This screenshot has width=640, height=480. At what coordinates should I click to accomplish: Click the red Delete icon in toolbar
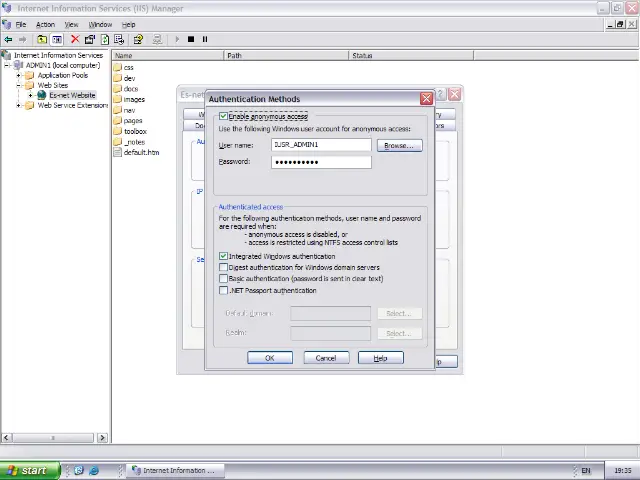pos(75,39)
